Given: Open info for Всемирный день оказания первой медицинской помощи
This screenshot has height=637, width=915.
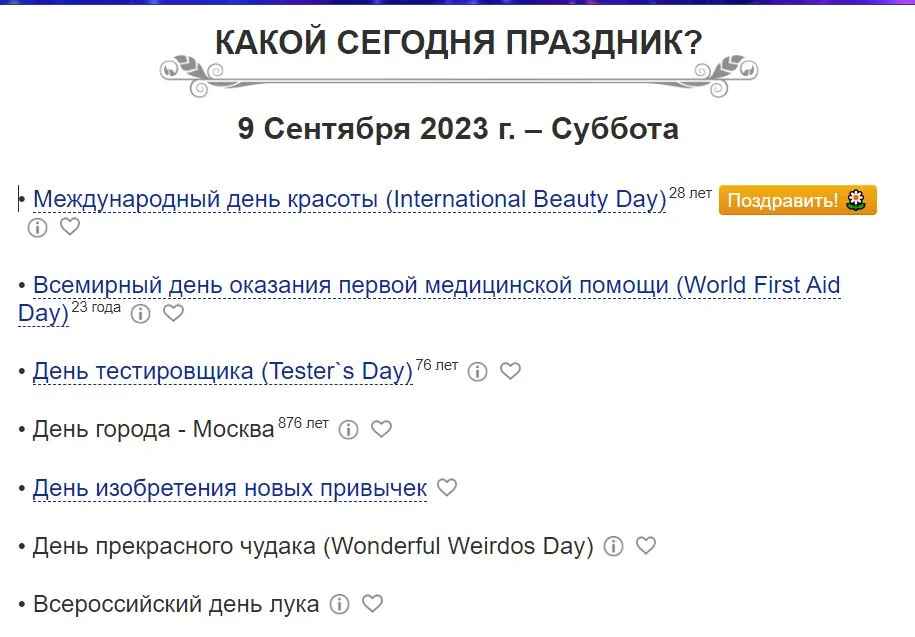Looking at the screenshot, I should click(x=140, y=314).
